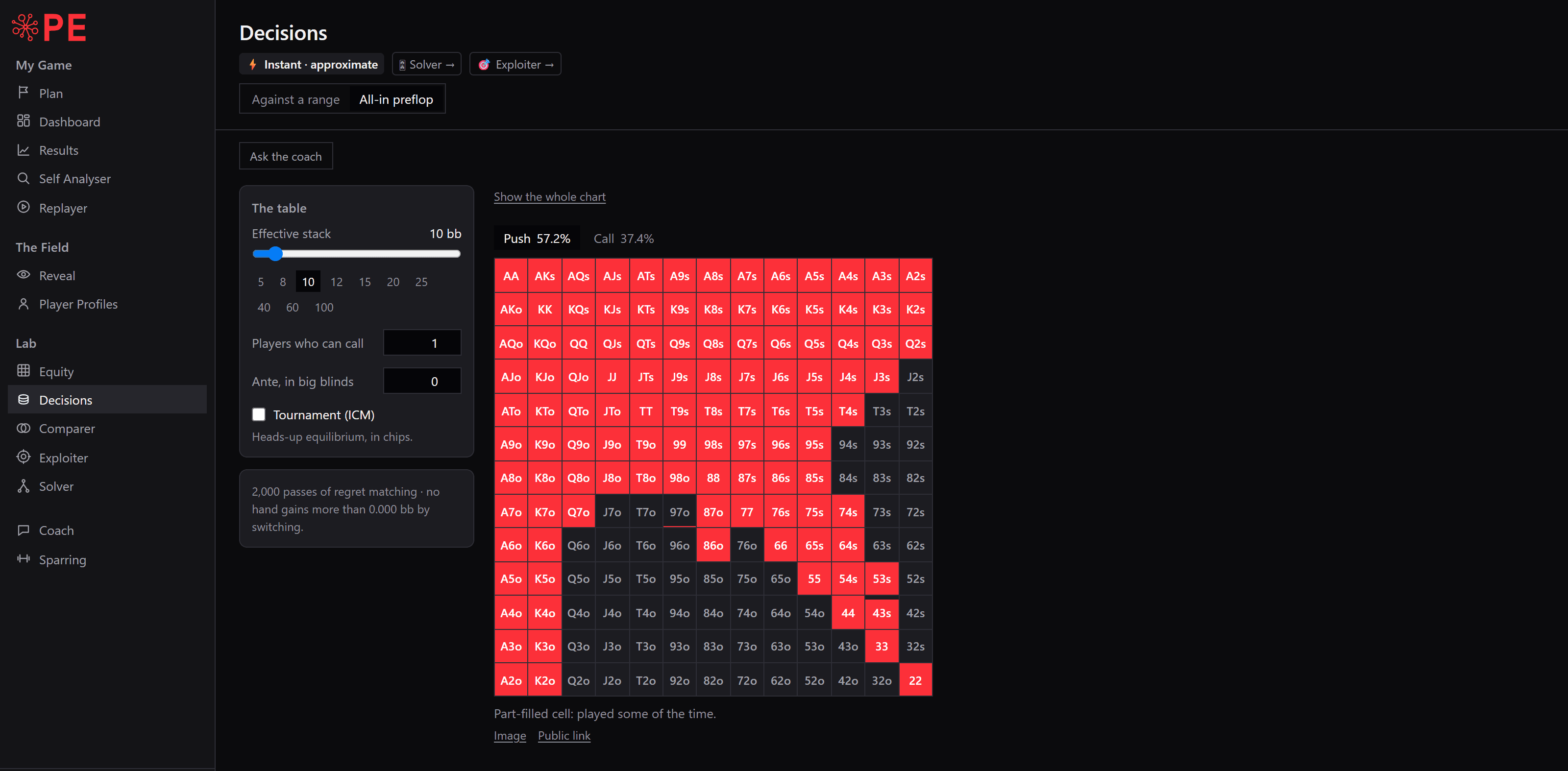Image resolution: width=1568 pixels, height=771 pixels.
Task: Switch to Against a range tab
Action: tap(295, 99)
